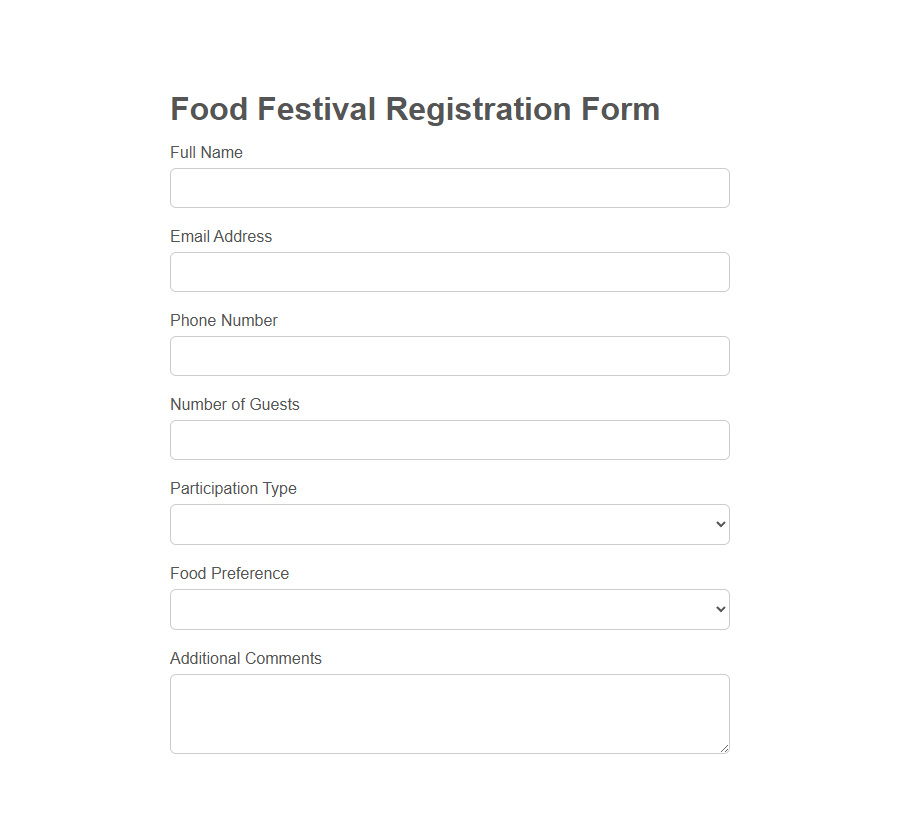Select the empty Participation Type field
900x822 pixels.
(x=450, y=524)
